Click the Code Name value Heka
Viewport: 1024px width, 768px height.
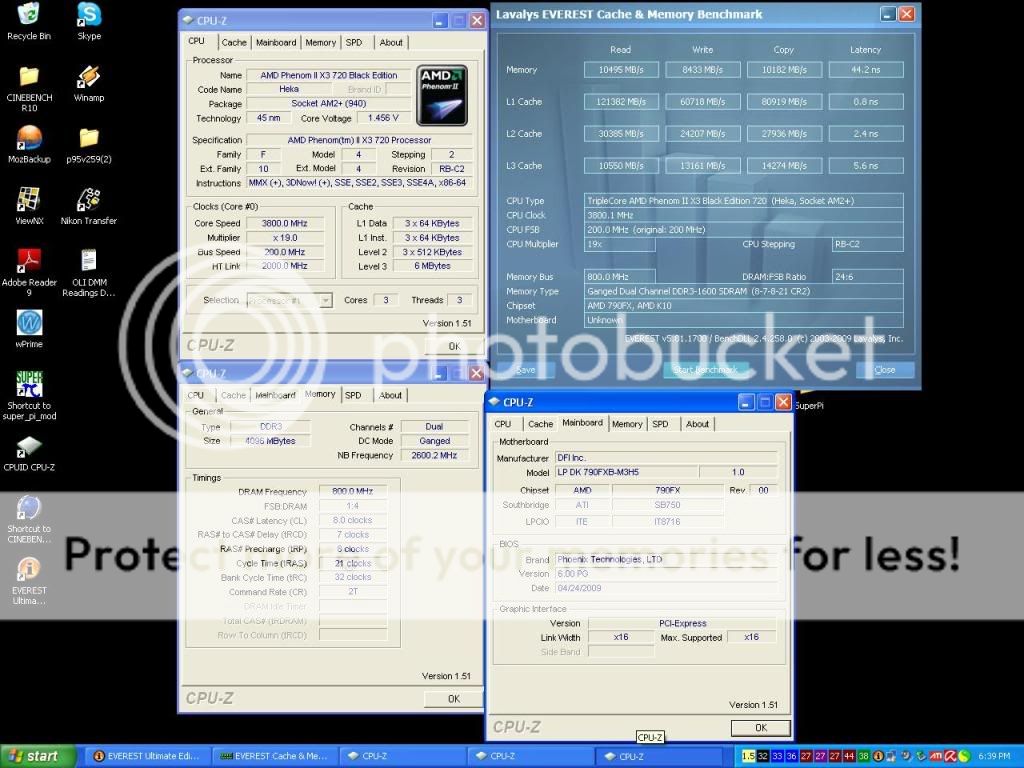pos(289,89)
